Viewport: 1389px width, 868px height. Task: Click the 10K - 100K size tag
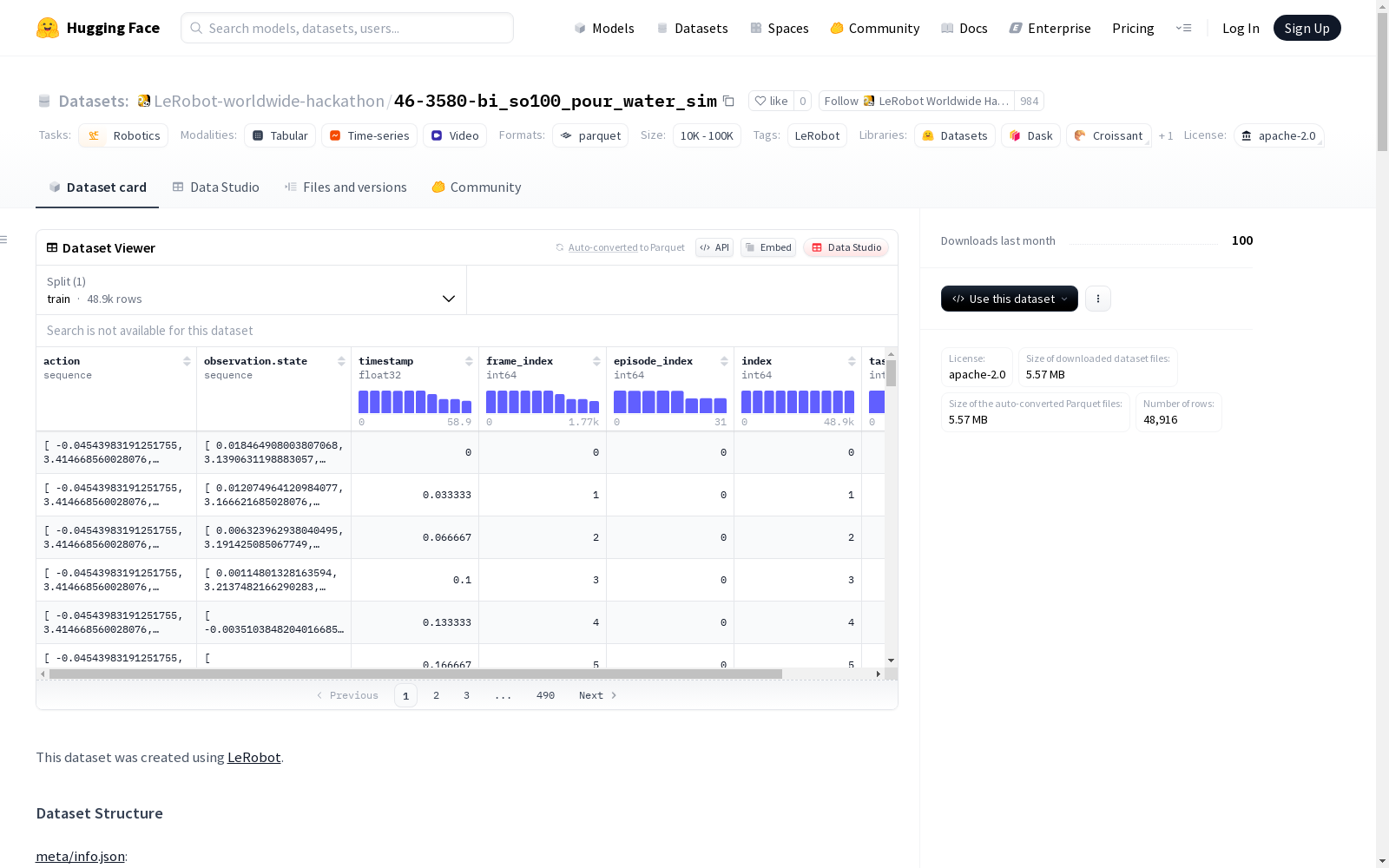[x=707, y=135]
